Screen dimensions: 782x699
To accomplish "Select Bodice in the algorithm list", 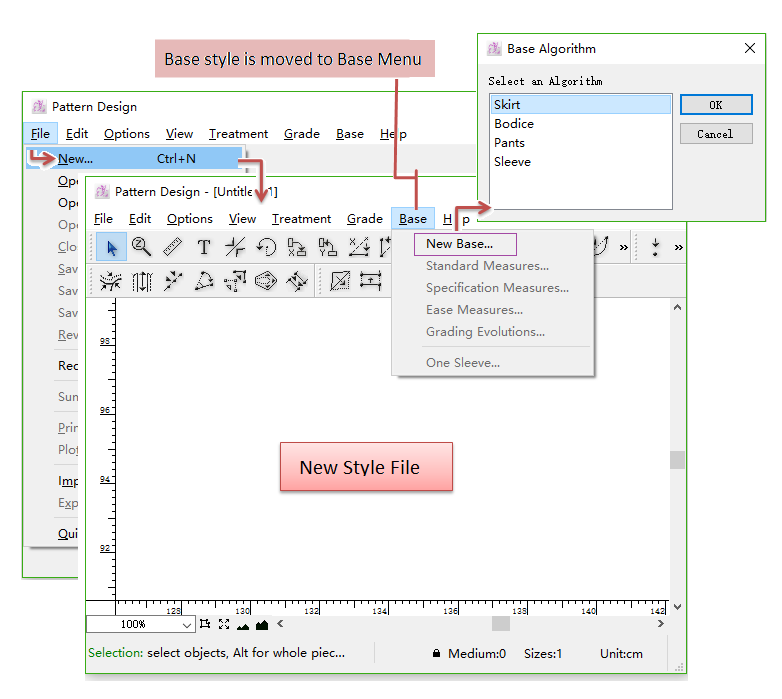I will (514, 124).
